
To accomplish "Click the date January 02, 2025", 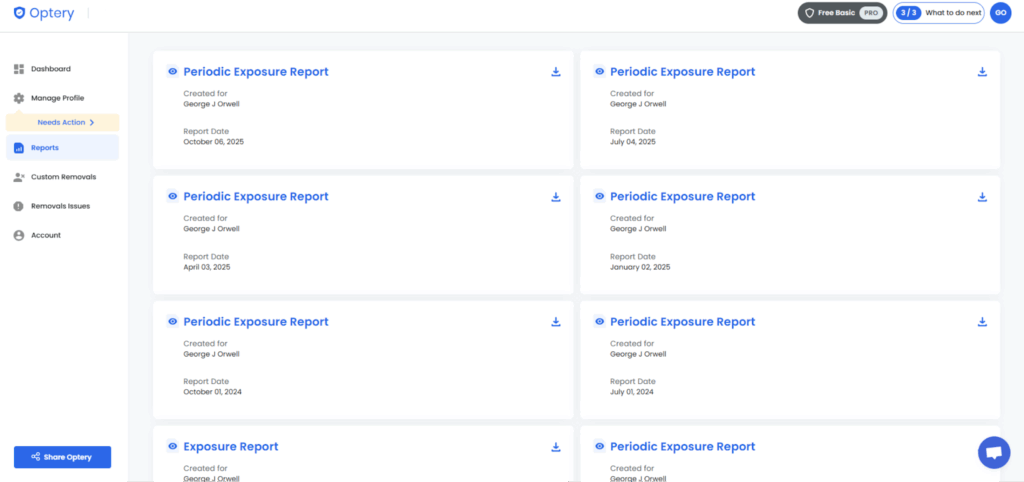I will click(x=640, y=267).
